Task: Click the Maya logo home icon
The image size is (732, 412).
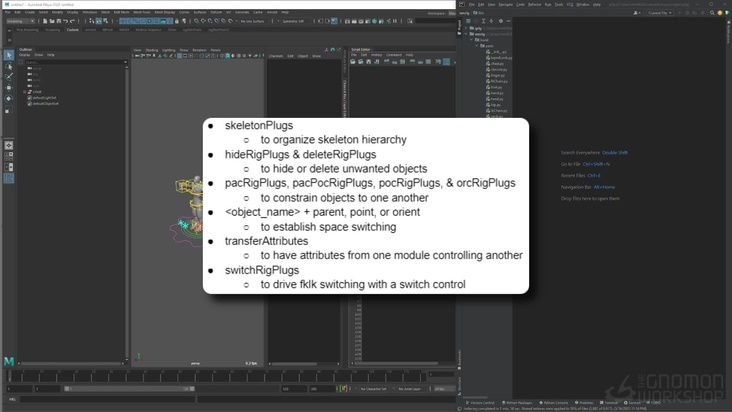Action: [9, 360]
